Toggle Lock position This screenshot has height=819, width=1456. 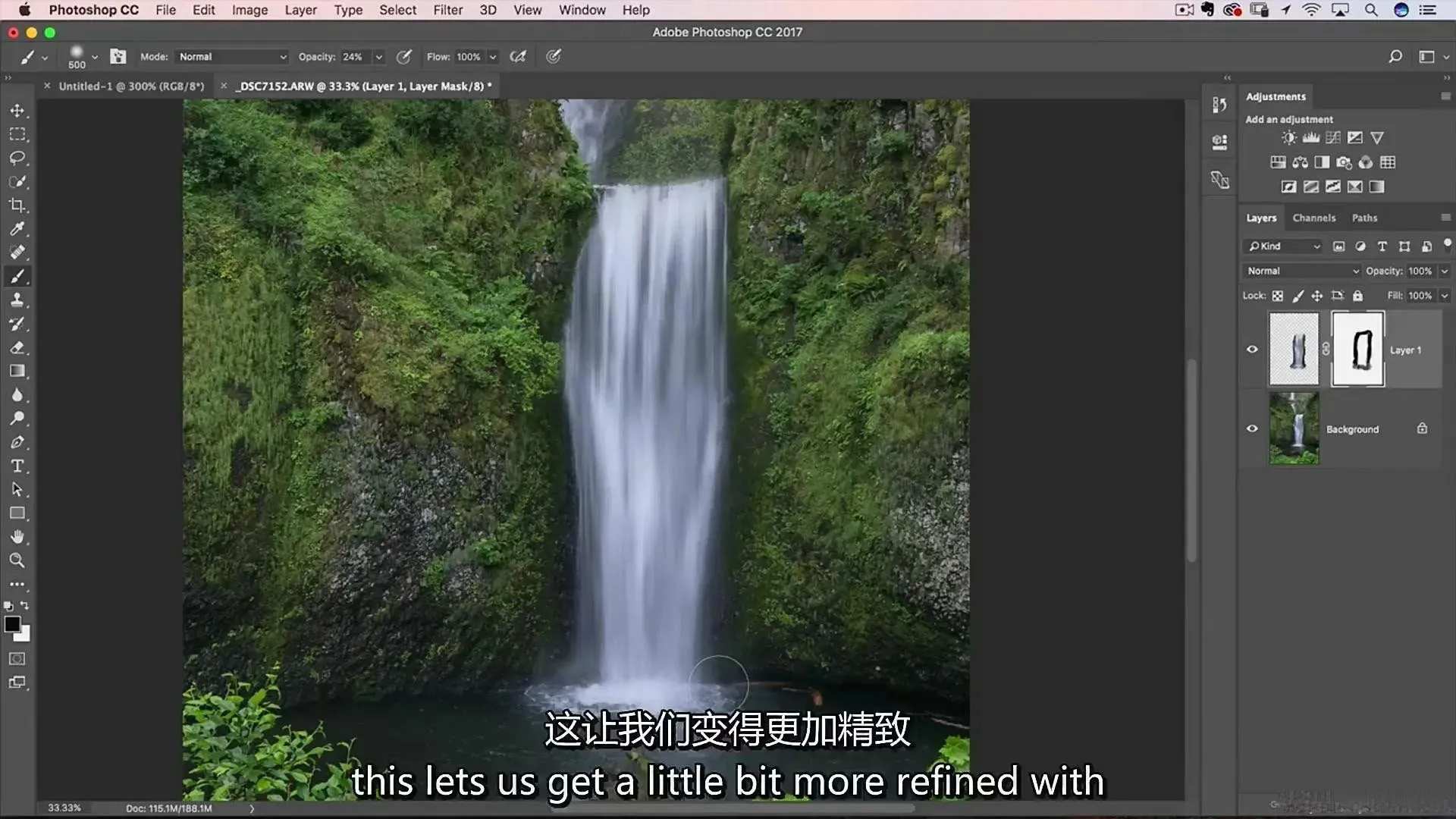(x=1317, y=296)
